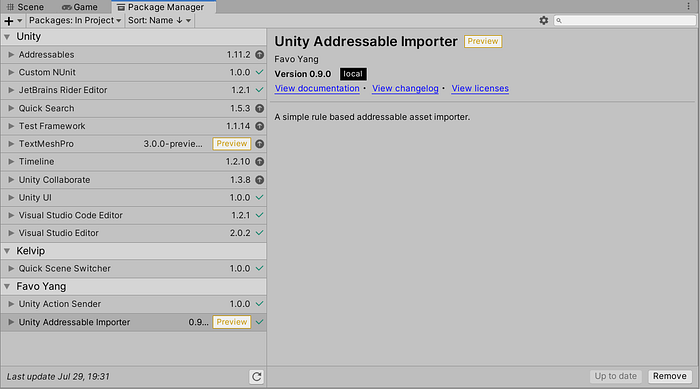
Task: Select the Unity Collaborate package row
Action: (133, 180)
